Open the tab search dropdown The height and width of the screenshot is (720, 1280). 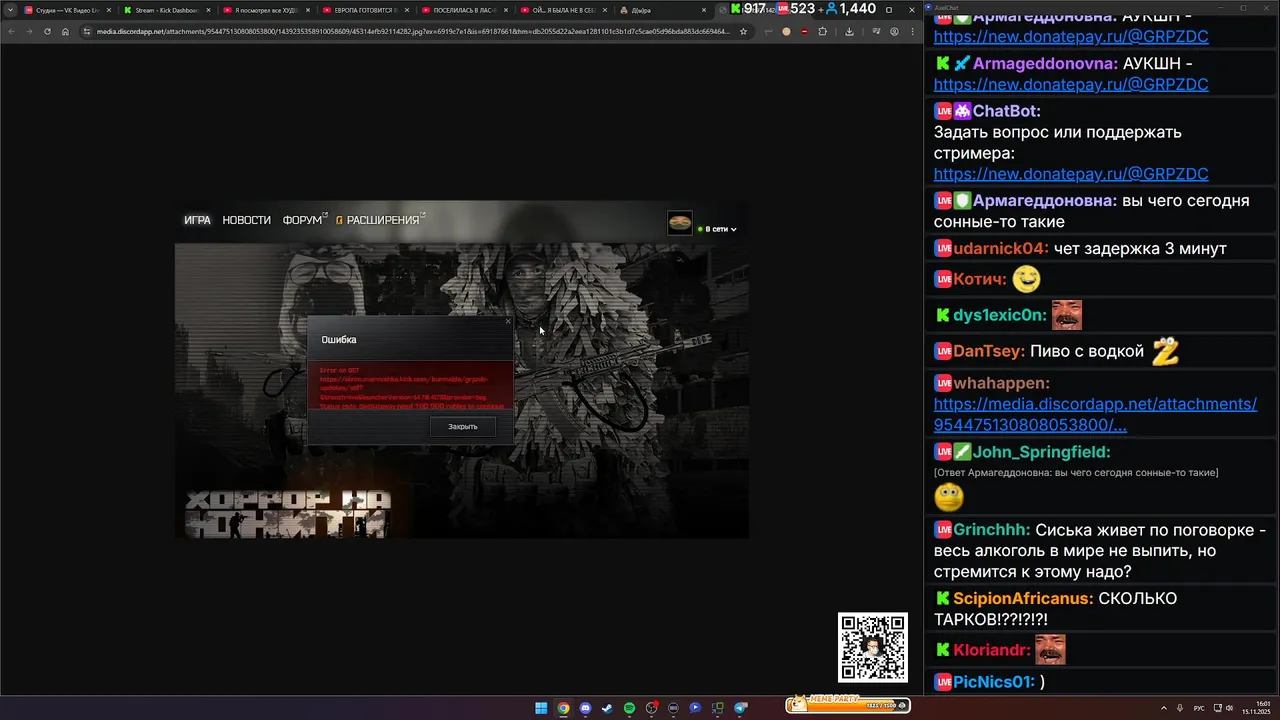10,10
